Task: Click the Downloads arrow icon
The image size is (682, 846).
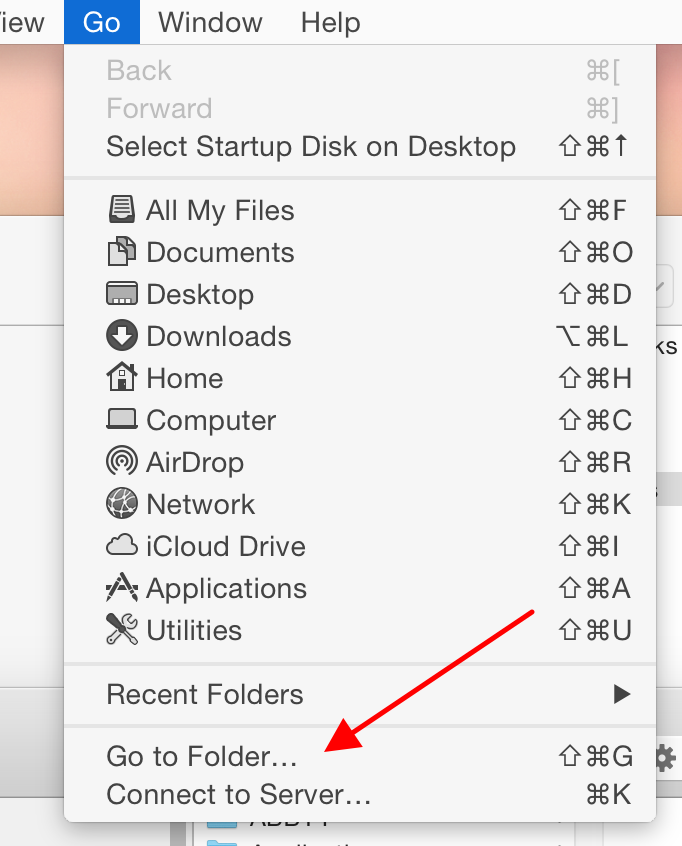Action: [121, 336]
